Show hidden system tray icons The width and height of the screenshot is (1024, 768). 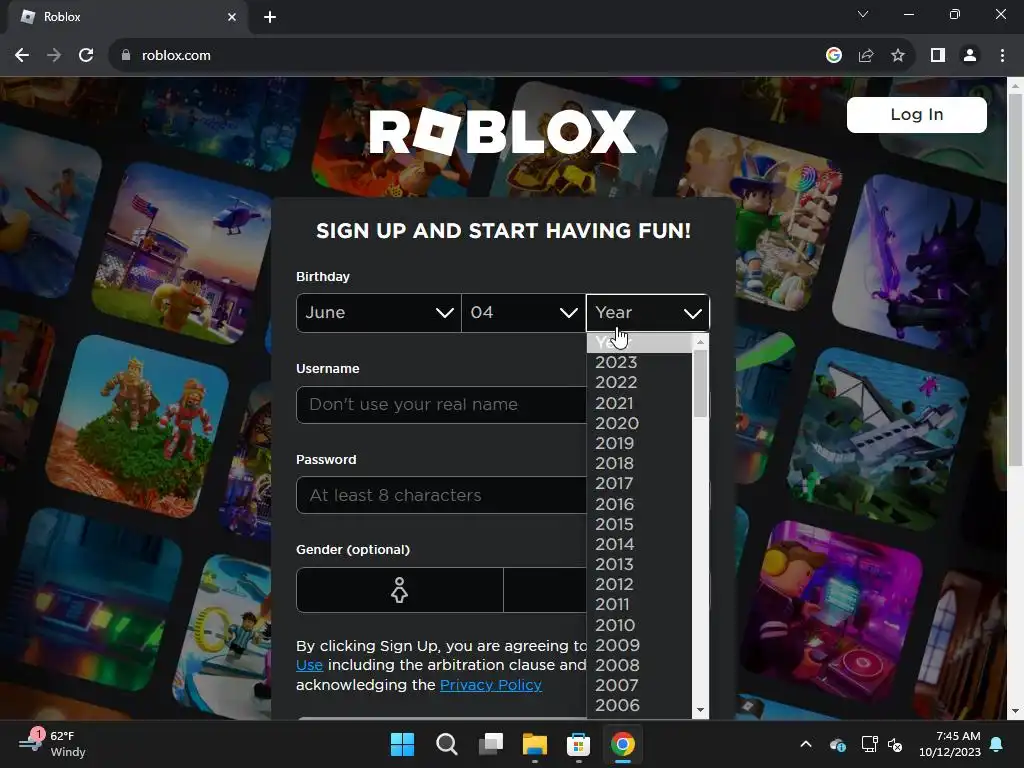[x=806, y=744]
